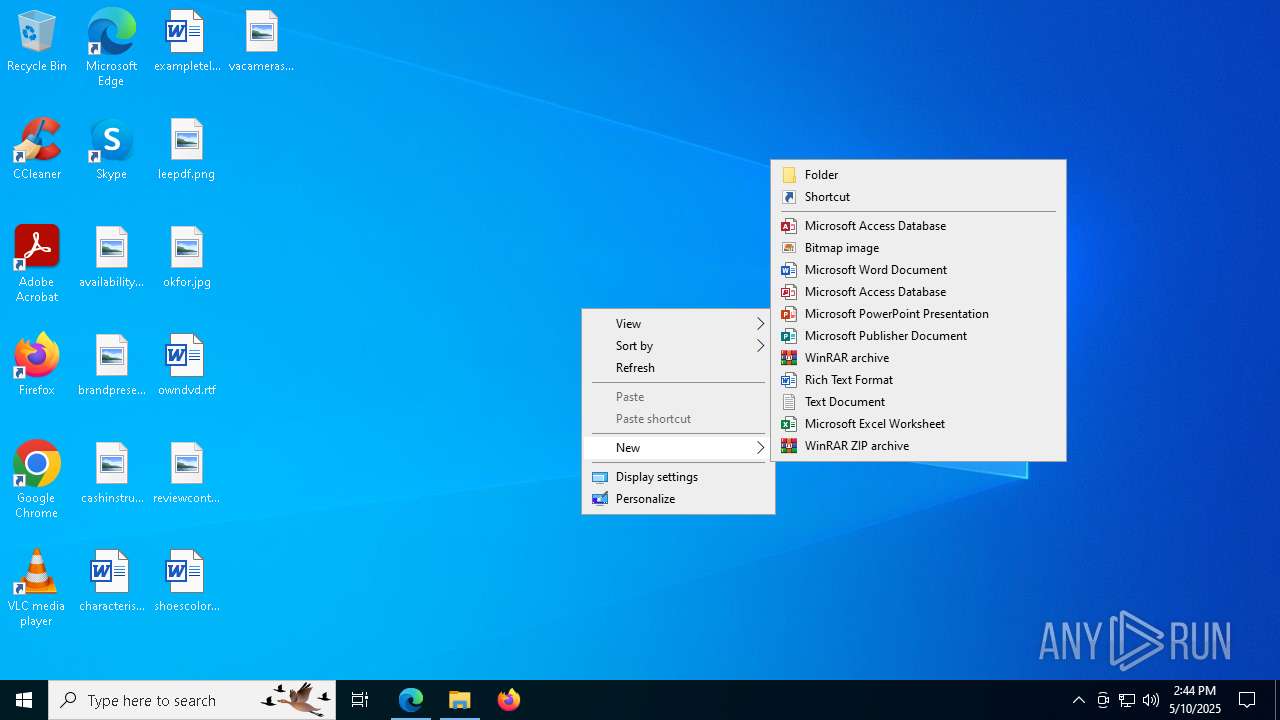Screen dimensions: 1280x720
Task: Click the taskbar search box
Action: [192, 700]
